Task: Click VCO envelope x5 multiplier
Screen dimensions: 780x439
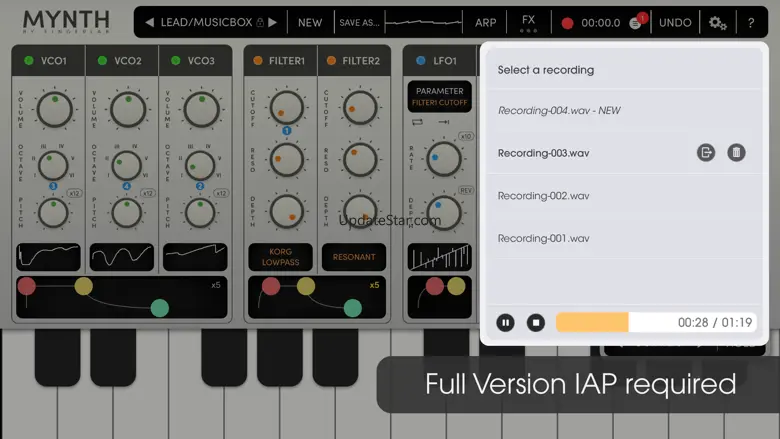Action: click(x=215, y=285)
